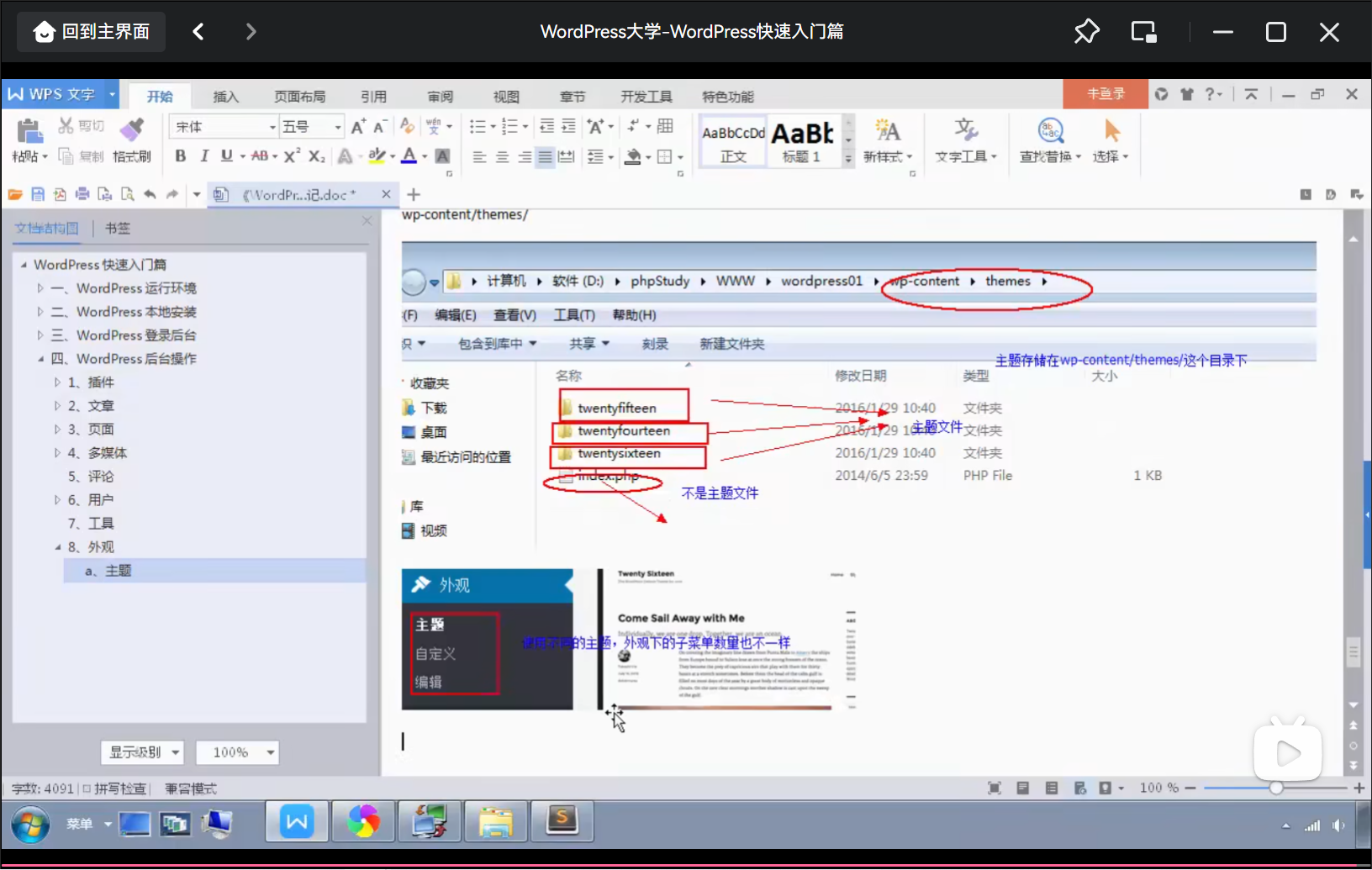This screenshot has width=1372, height=870.
Task: Click the select arrow tool icon
Action: pos(1111,130)
